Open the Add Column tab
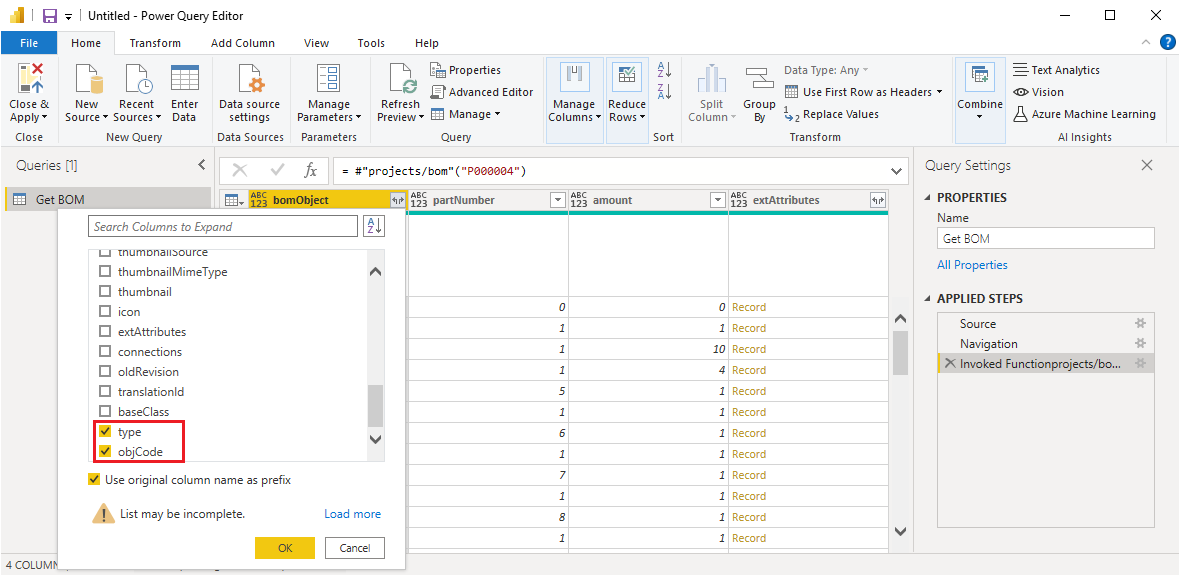 [243, 43]
